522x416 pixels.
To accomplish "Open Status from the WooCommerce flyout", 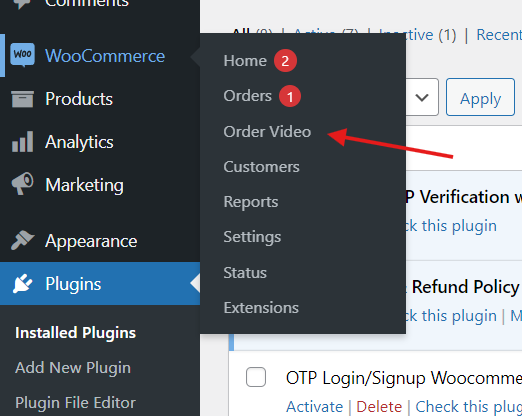I will [245, 273].
